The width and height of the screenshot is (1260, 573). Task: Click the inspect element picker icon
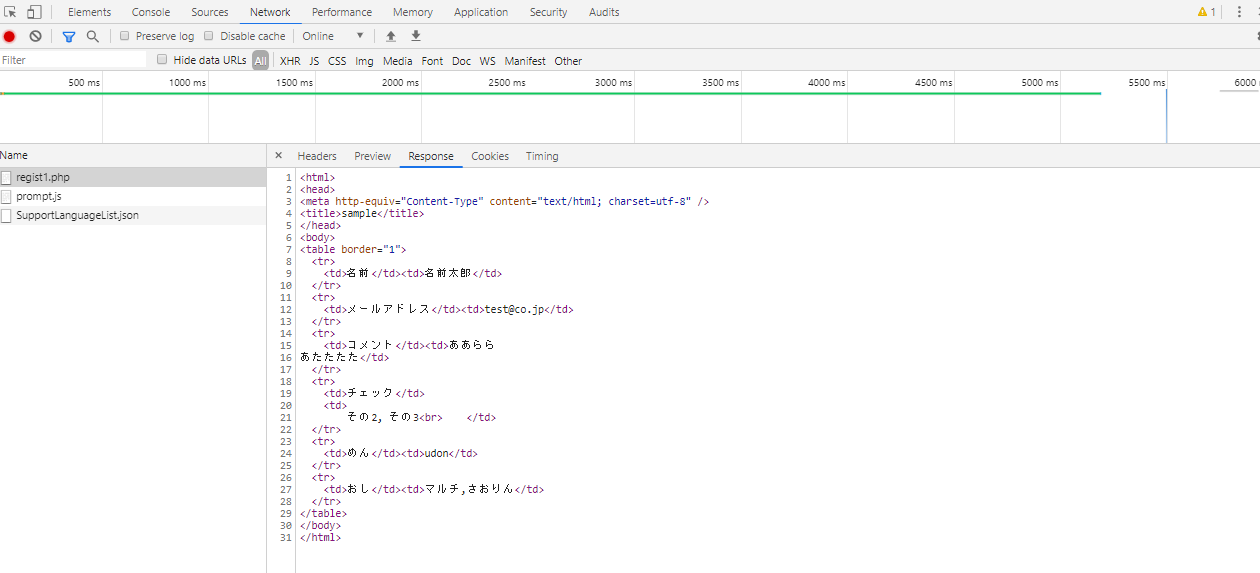[x=11, y=12]
